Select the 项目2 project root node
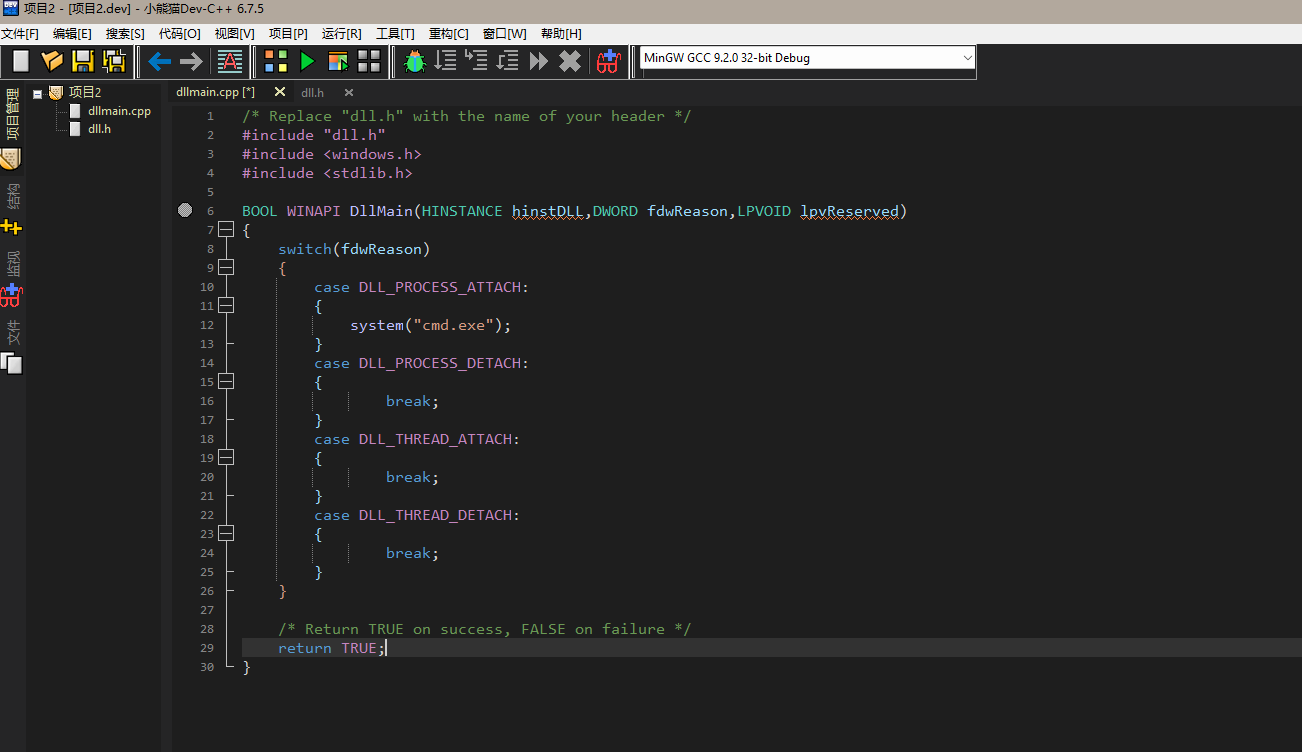Image resolution: width=1302 pixels, height=752 pixels. pyautogui.click(x=85, y=92)
